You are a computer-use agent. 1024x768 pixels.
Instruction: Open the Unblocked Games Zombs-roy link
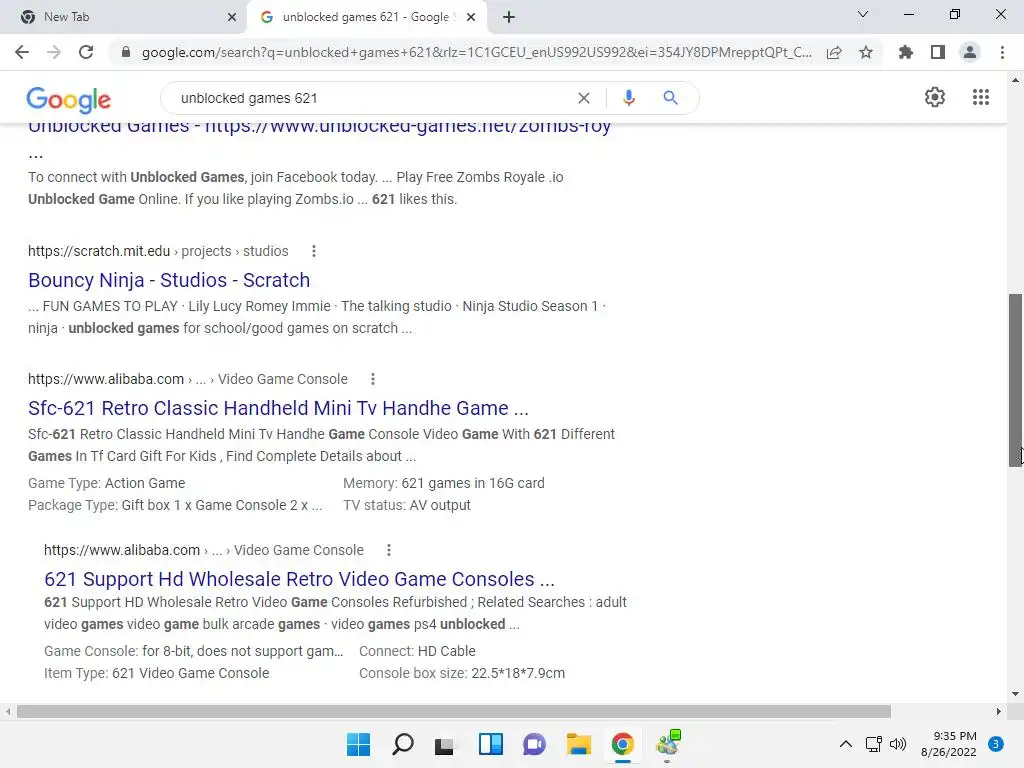pyautogui.click(x=319, y=129)
